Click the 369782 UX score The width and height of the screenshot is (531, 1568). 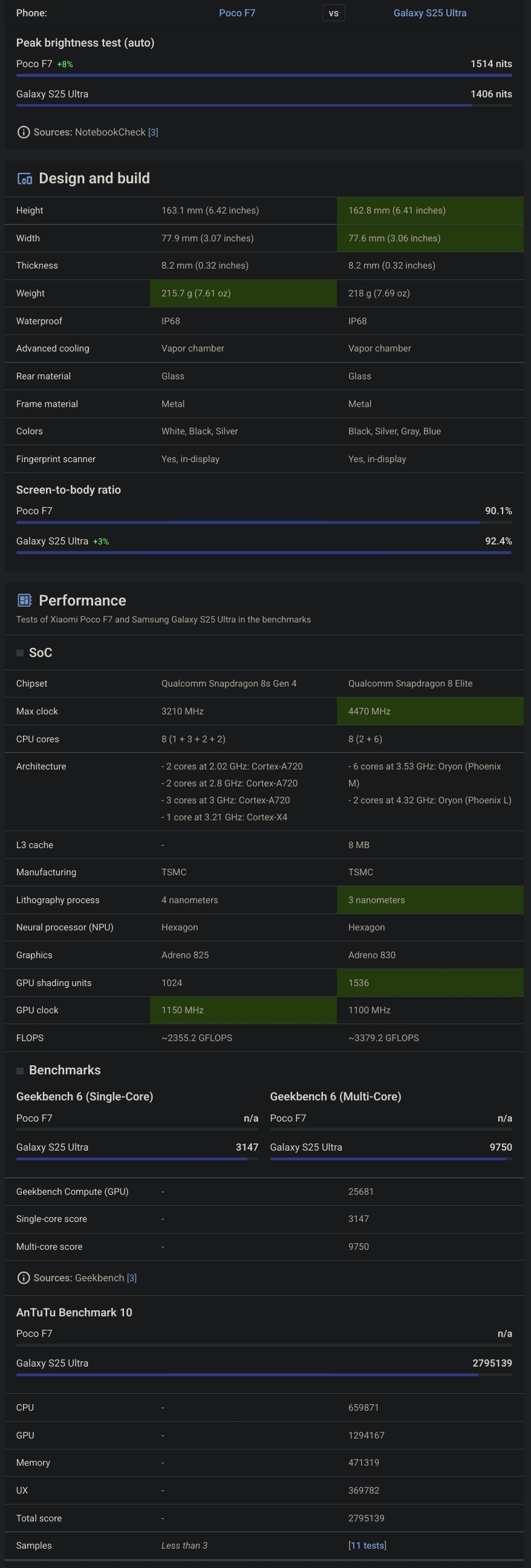click(x=363, y=1490)
